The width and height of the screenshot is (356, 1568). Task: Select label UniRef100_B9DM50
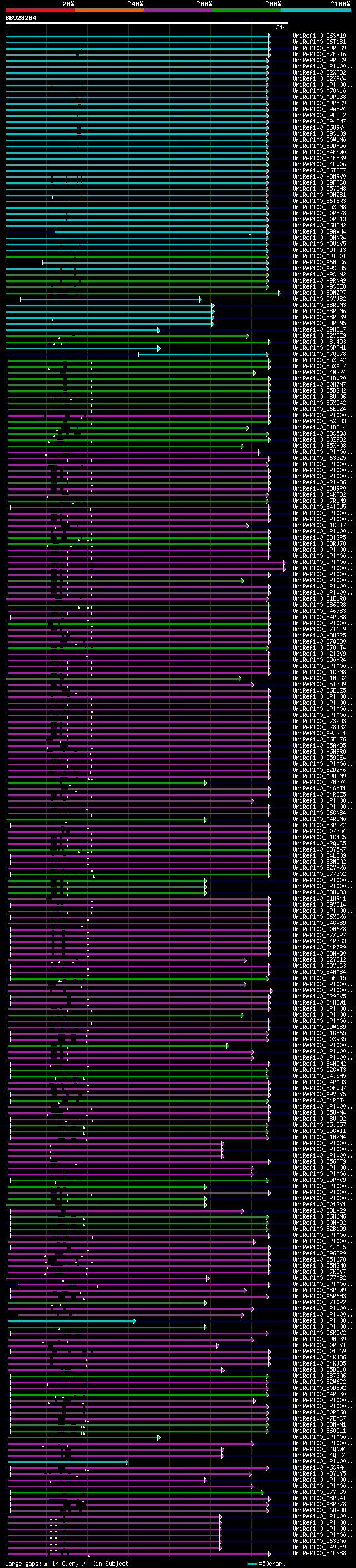319,146
